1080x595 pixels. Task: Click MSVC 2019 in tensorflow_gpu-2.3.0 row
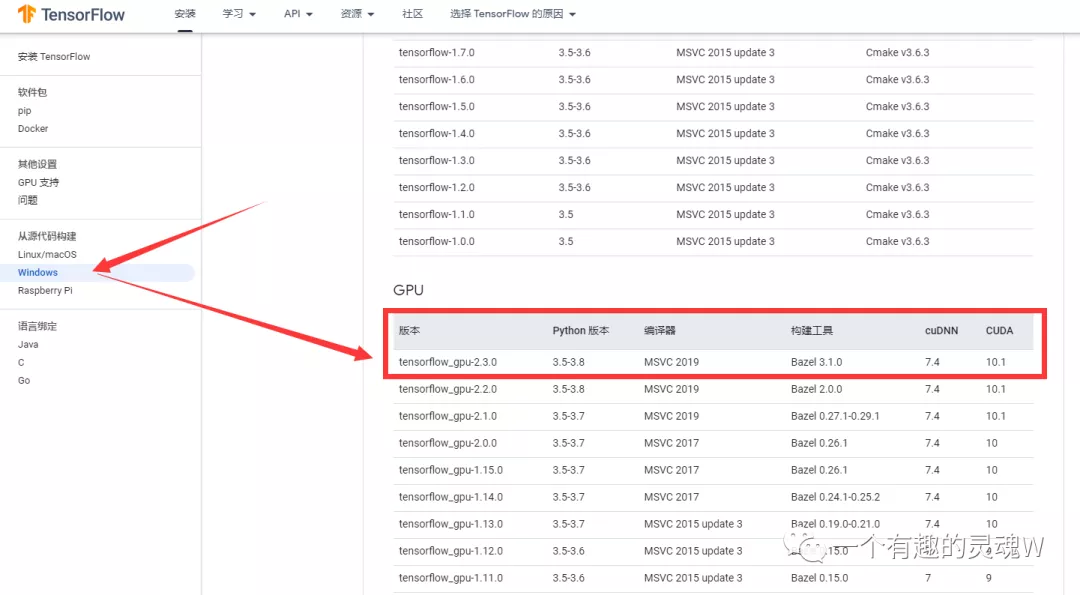(x=671, y=362)
